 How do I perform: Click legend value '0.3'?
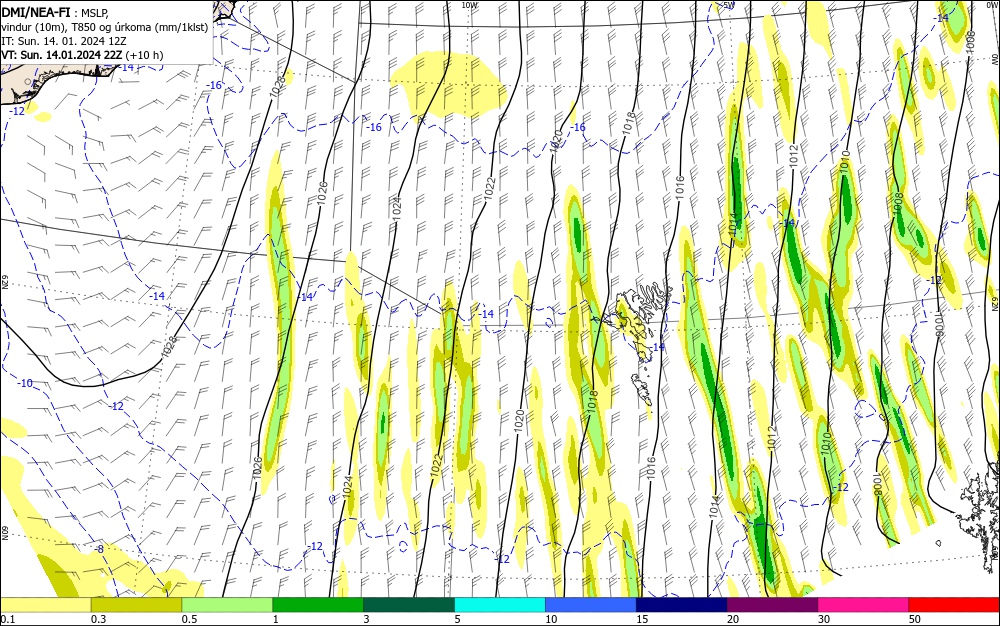pyautogui.click(x=98, y=619)
